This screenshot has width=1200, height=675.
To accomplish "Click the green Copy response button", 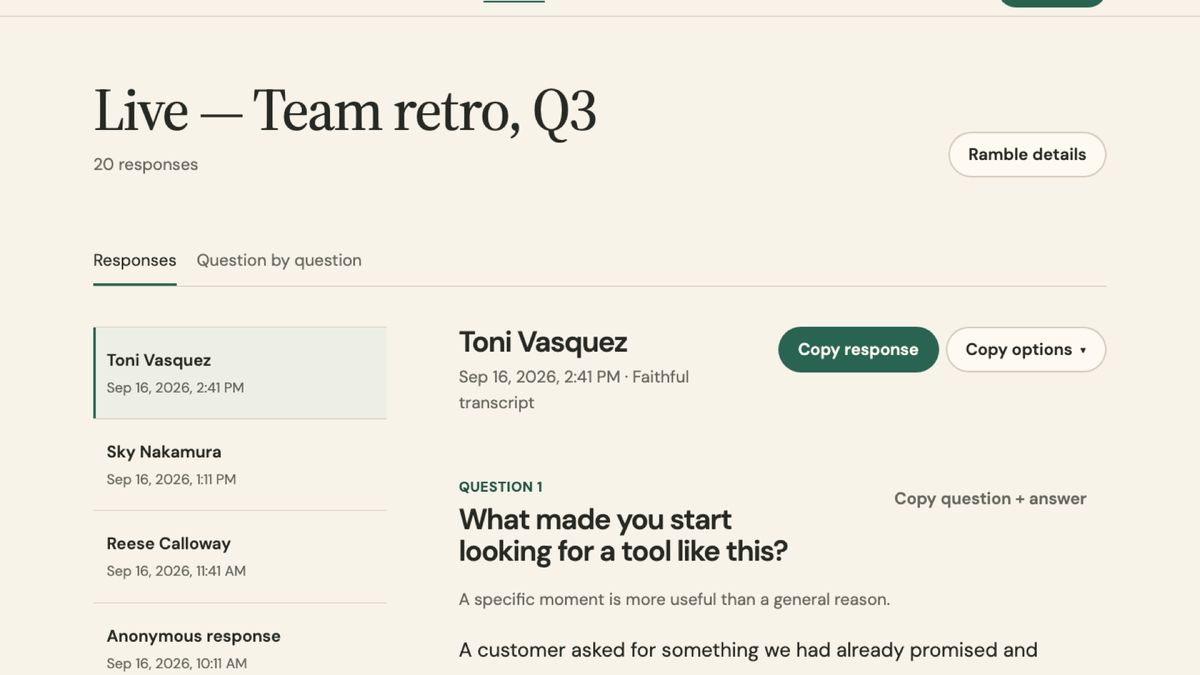I will [x=858, y=350].
